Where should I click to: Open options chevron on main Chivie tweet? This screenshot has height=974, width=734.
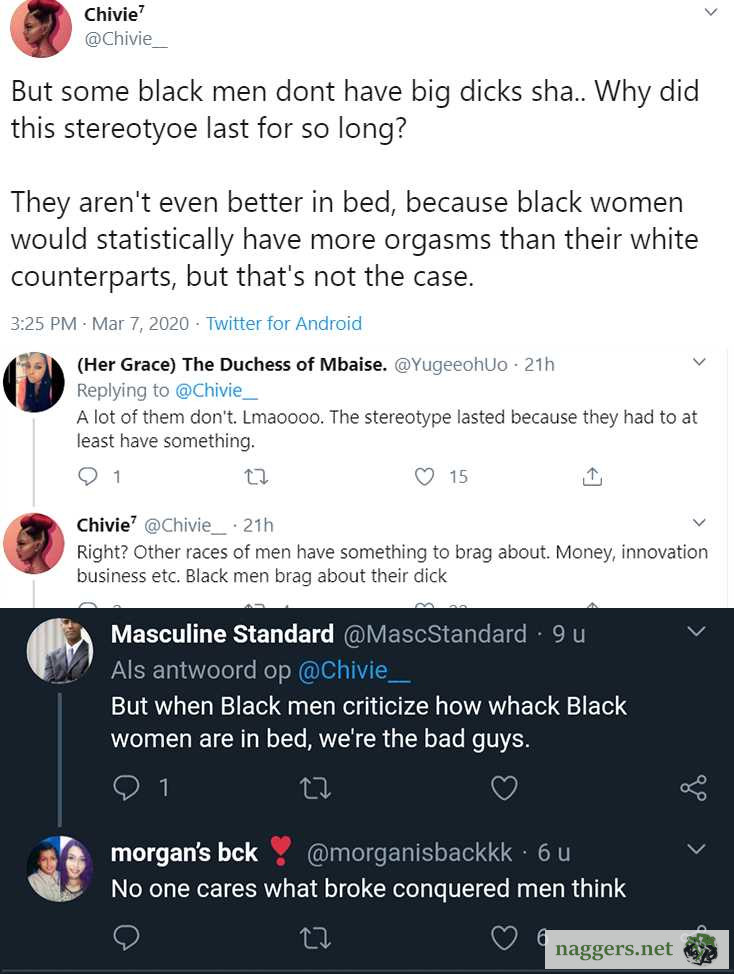click(x=711, y=13)
